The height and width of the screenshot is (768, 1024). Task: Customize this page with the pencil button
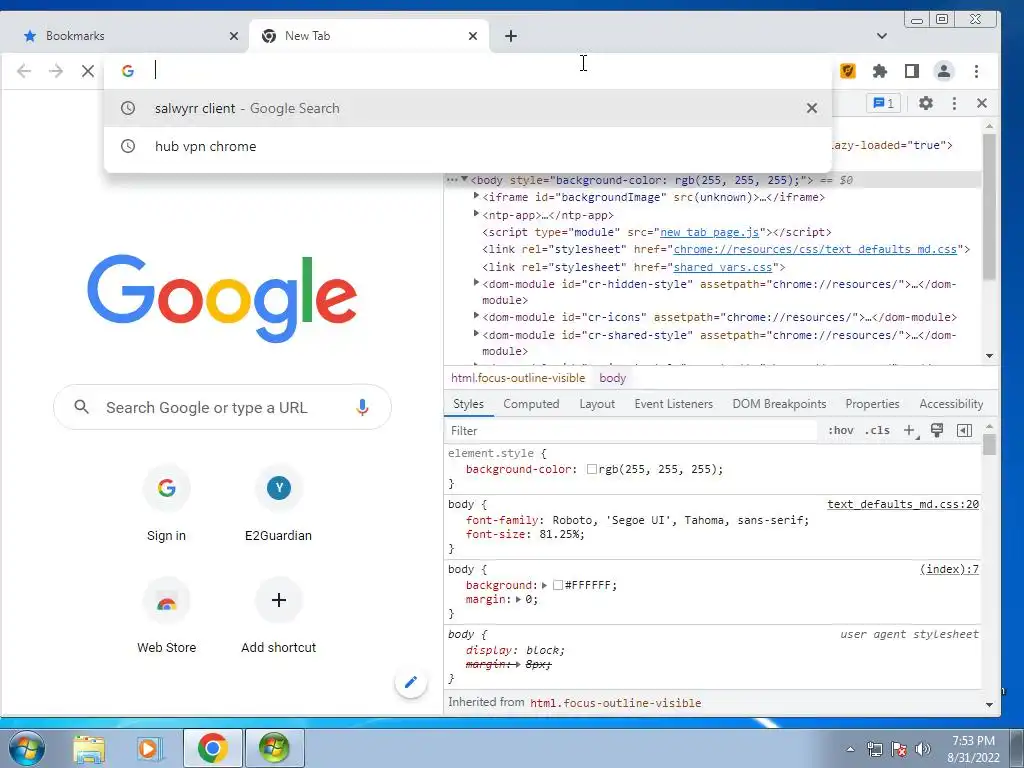coord(411,682)
